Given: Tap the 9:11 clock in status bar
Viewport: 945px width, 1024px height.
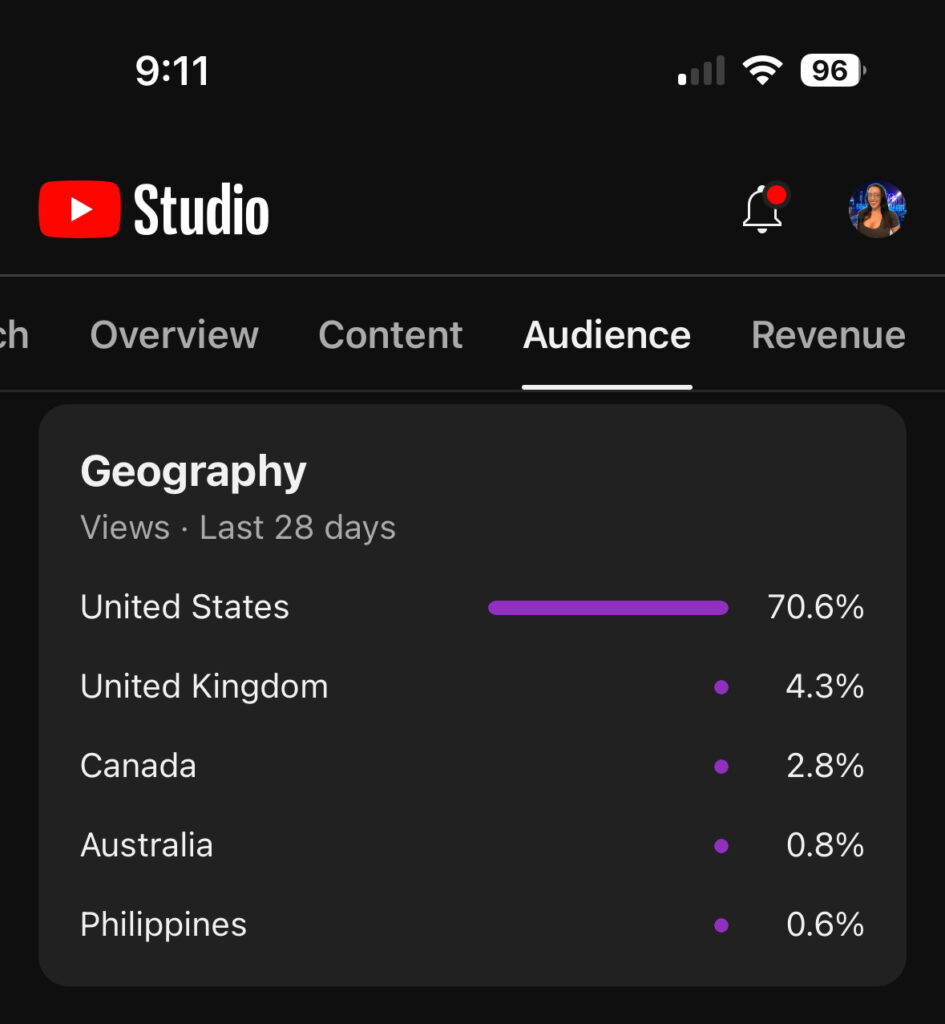Looking at the screenshot, I should [172, 72].
